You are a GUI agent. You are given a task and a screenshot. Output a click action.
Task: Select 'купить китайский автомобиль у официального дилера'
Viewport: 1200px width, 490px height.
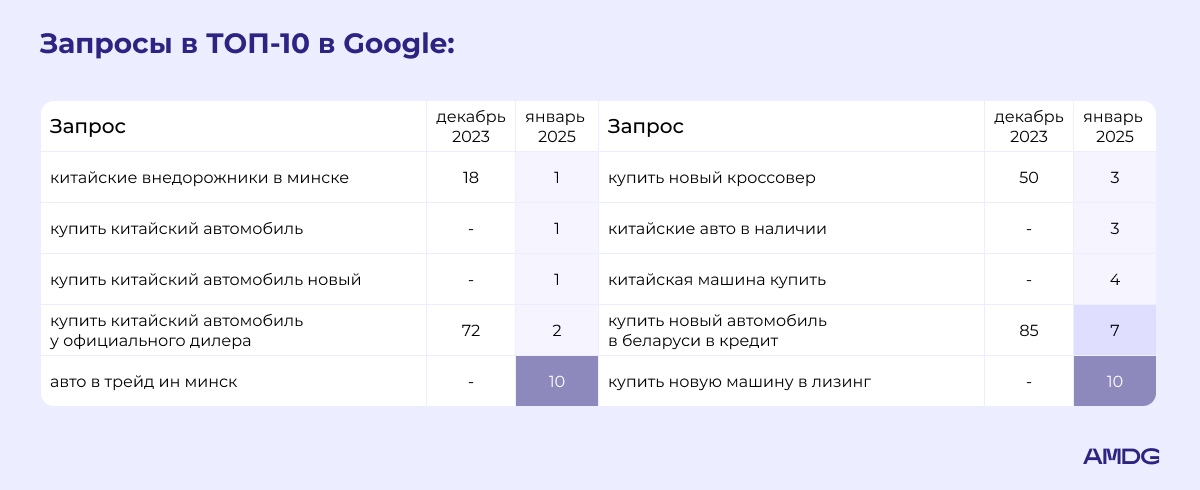(x=176, y=331)
